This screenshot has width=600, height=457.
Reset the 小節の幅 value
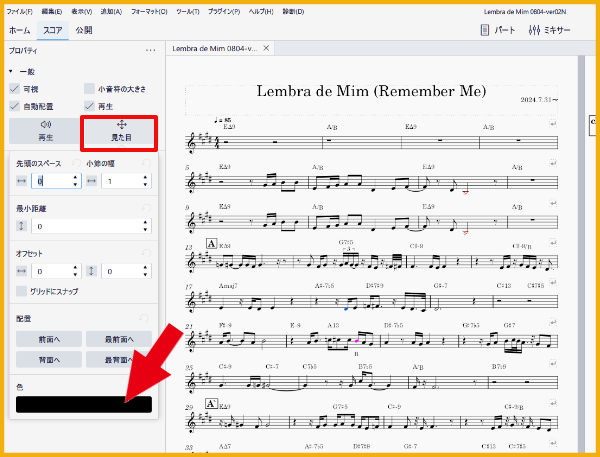coord(146,163)
